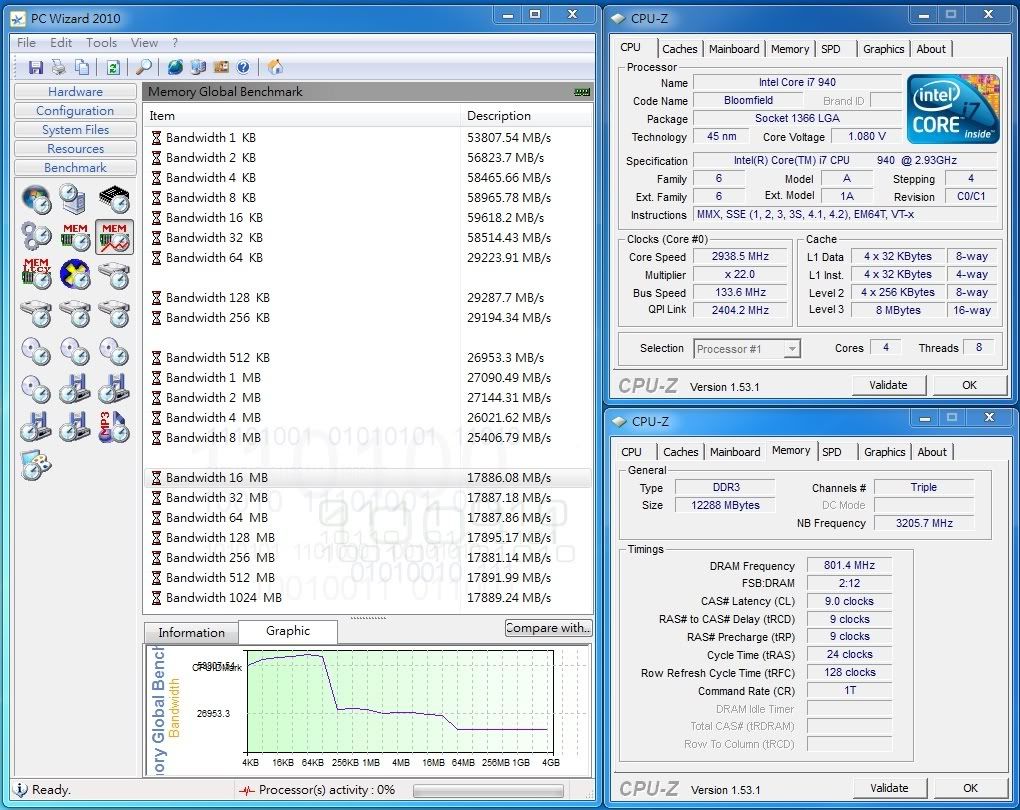Click the blue globe web icon
Viewport: 1020px width, 810px height.
175,67
